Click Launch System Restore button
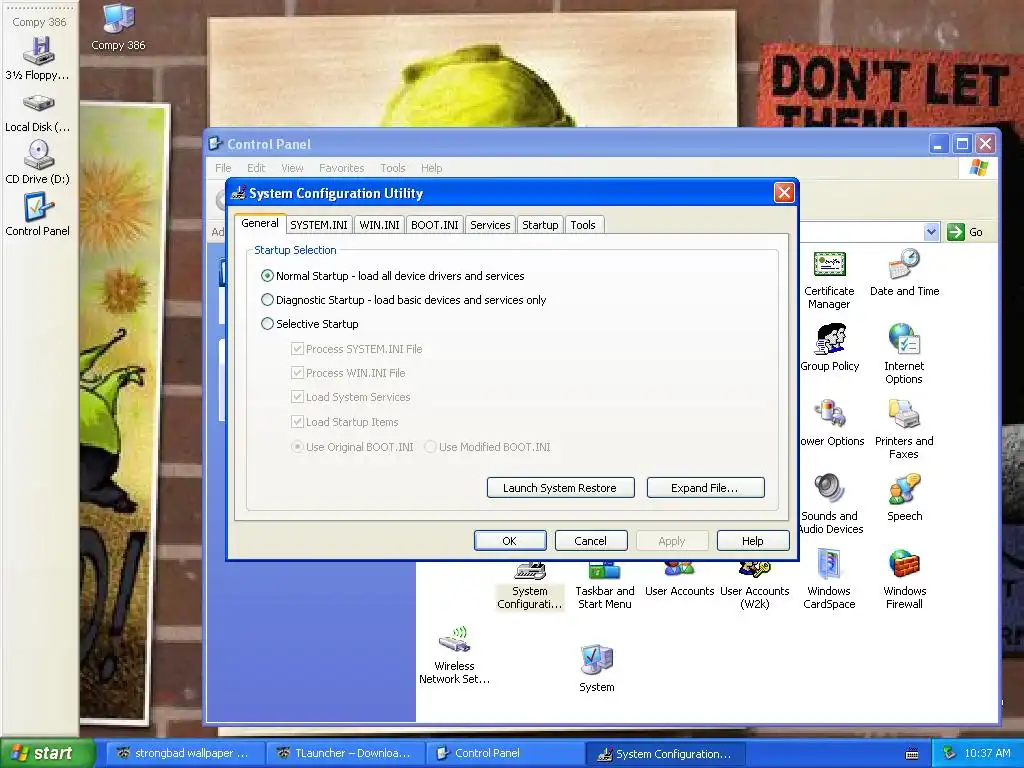1024x768 pixels. click(560, 488)
